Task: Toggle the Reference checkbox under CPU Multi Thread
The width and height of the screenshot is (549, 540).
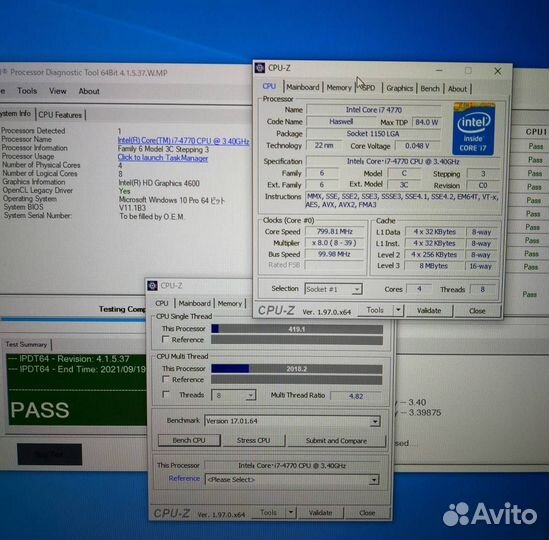Action: point(165,379)
